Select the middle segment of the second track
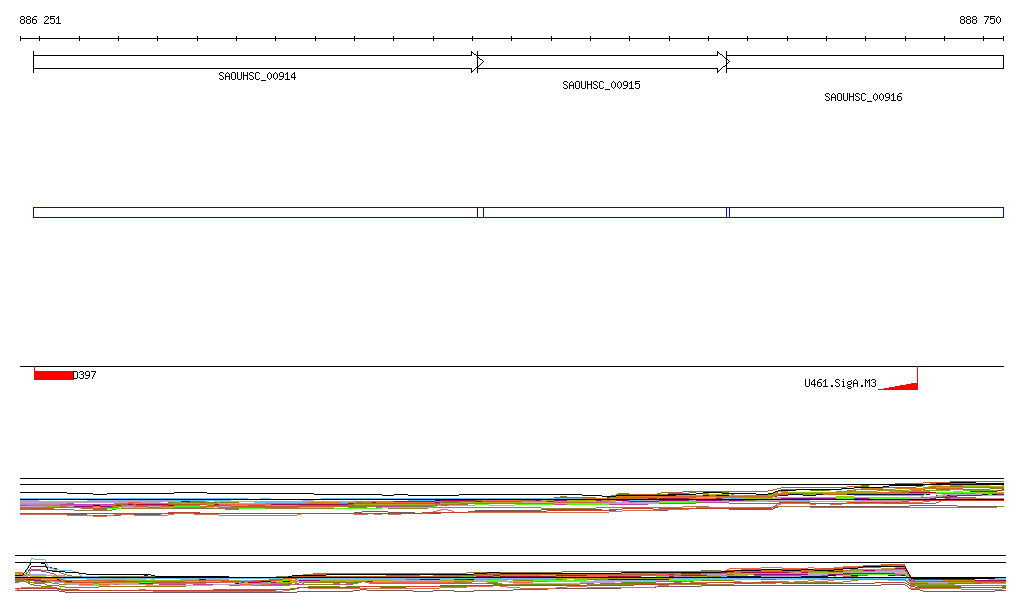1024x611 pixels. point(604,212)
